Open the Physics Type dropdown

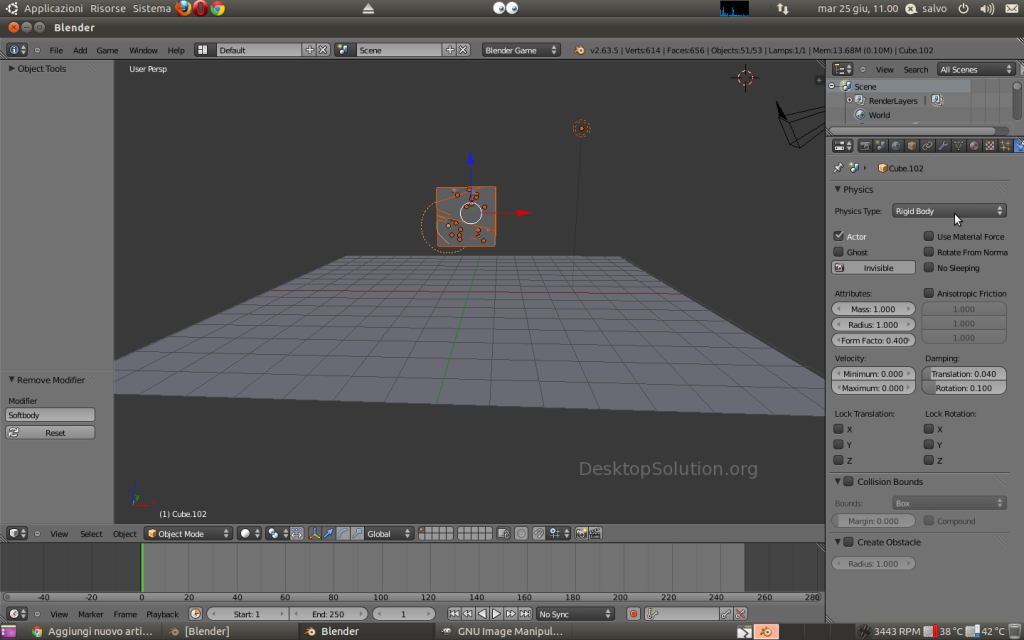(948, 211)
